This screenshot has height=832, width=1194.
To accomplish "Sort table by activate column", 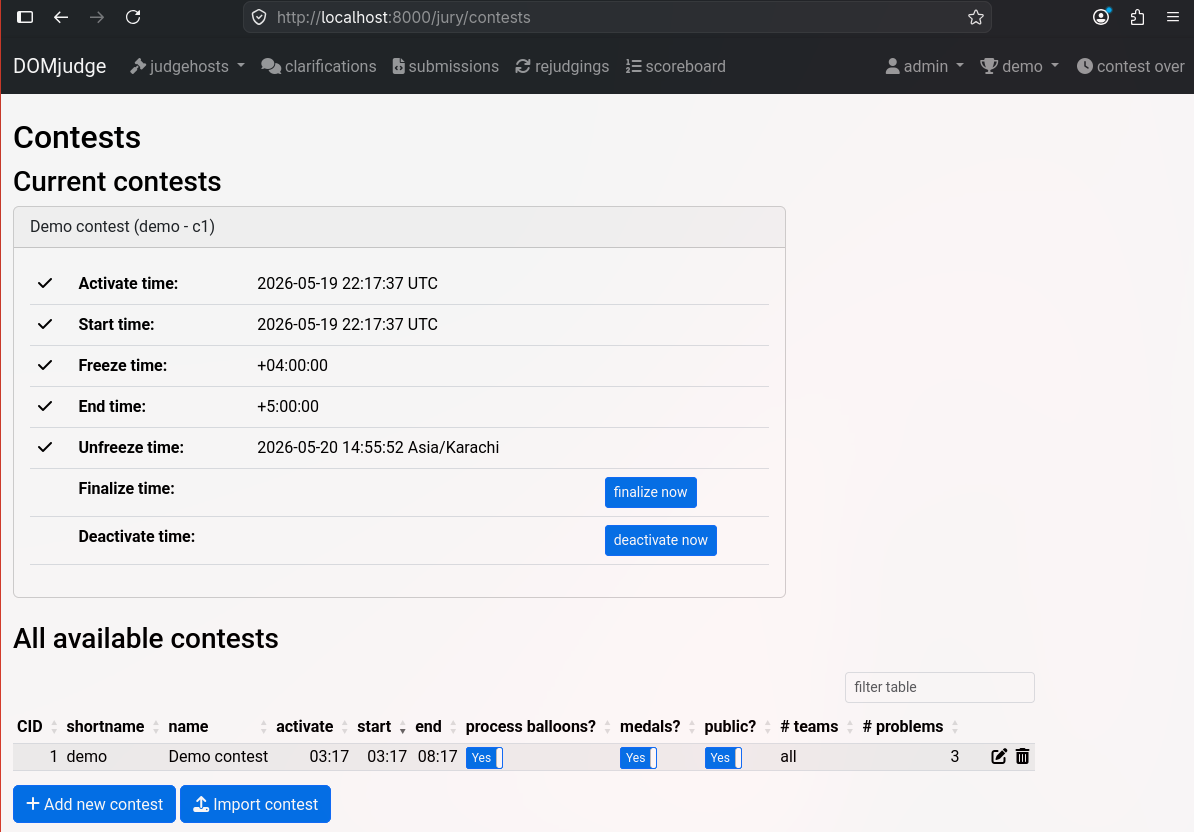I will pos(311,726).
